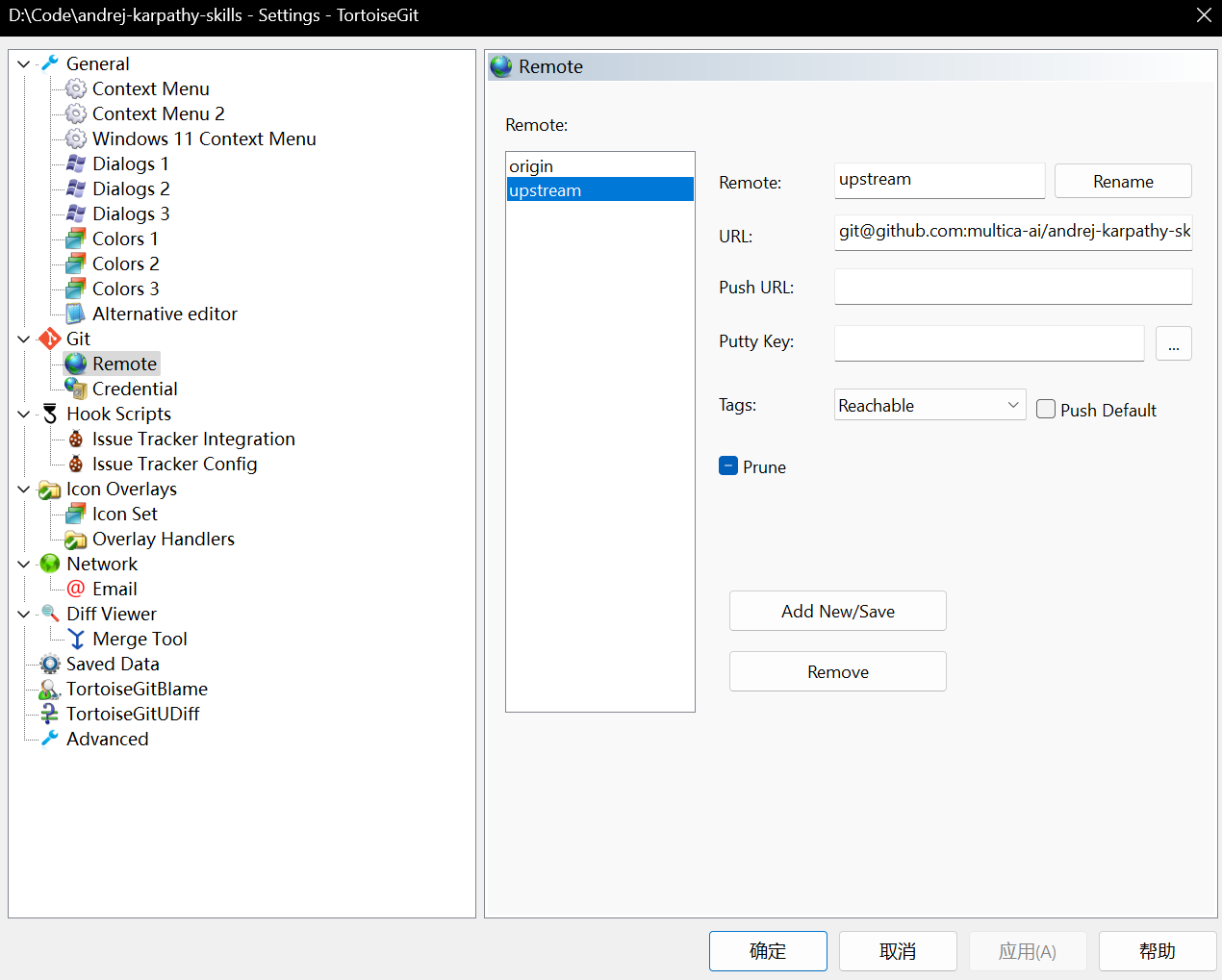This screenshot has height=980, width=1222.
Task: Click the Add New/Save button
Action: point(838,611)
